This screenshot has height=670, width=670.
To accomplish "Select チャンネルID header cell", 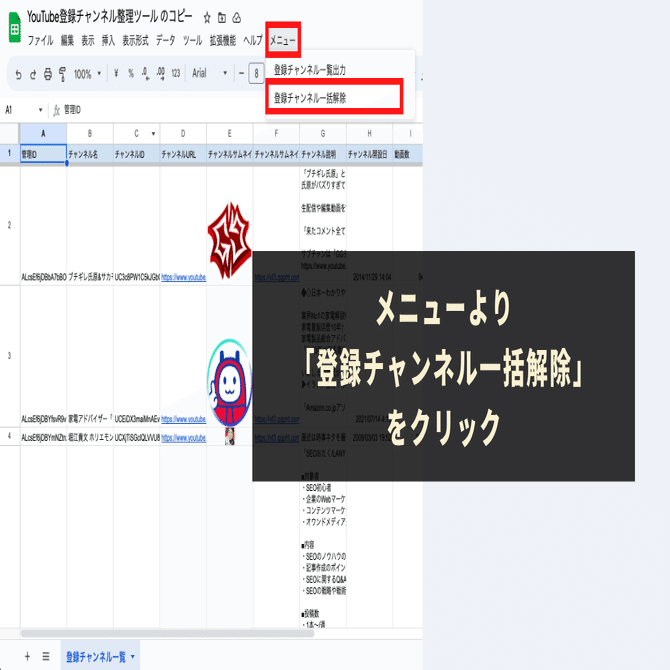I will [x=136, y=154].
